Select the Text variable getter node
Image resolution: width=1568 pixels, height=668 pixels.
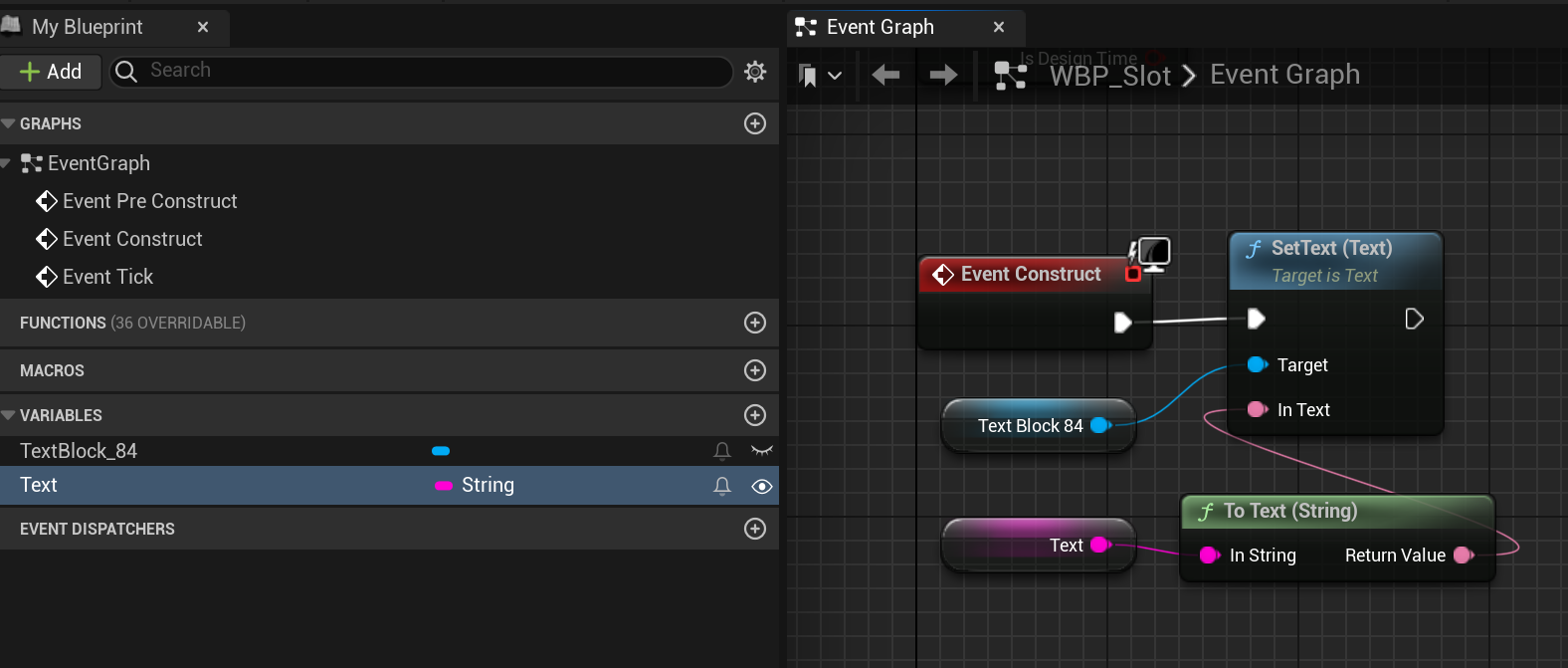click(1039, 545)
